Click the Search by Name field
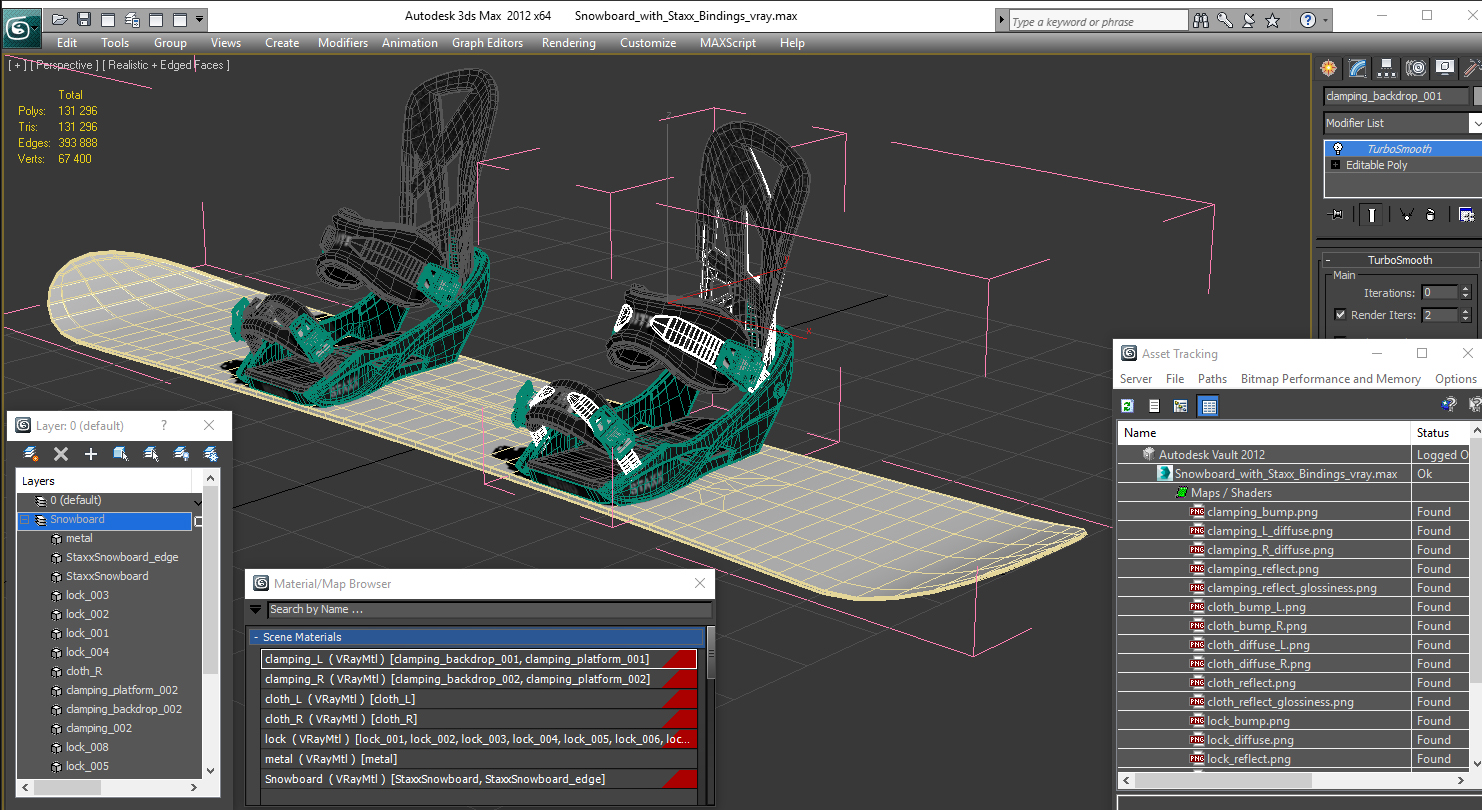The height and width of the screenshot is (810, 1482). click(490, 609)
